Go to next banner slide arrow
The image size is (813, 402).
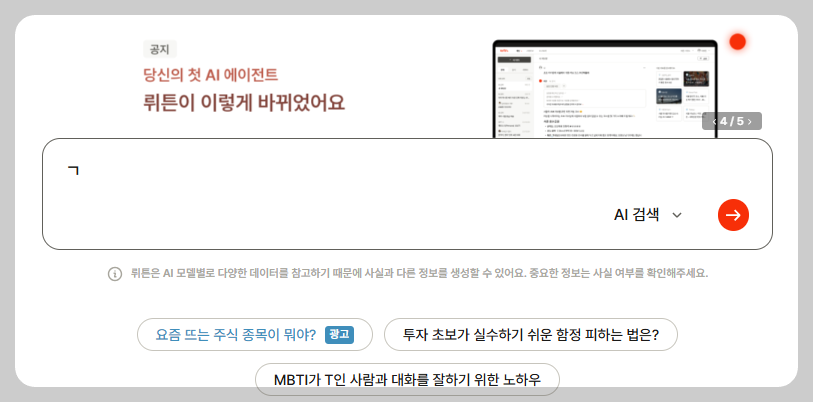(x=750, y=121)
